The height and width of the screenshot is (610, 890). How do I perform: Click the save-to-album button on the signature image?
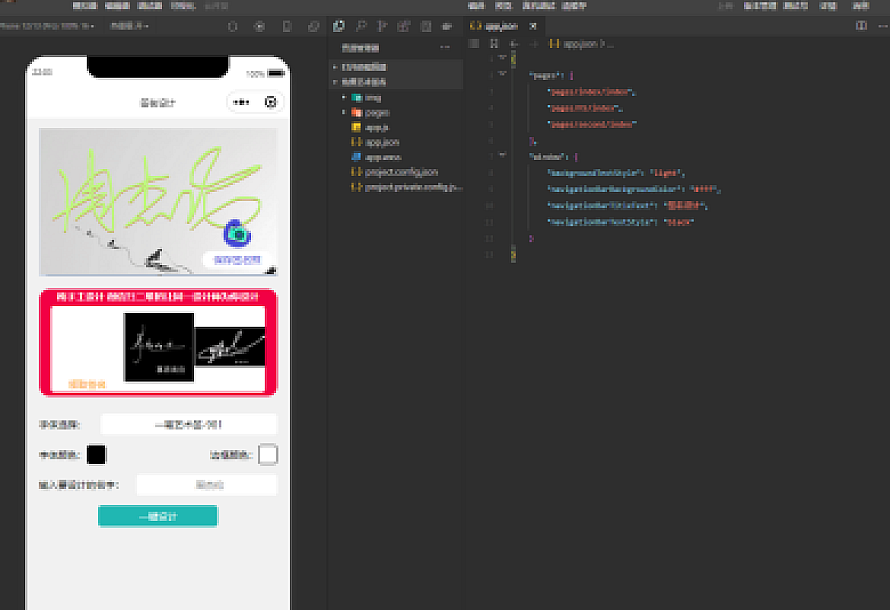pyautogui.click(x=237, y=260)
